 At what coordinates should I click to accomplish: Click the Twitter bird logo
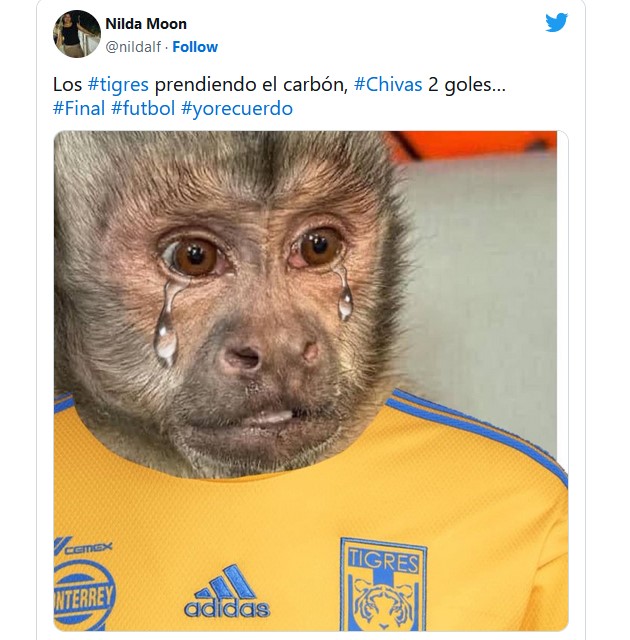click(x=556, y=23)
